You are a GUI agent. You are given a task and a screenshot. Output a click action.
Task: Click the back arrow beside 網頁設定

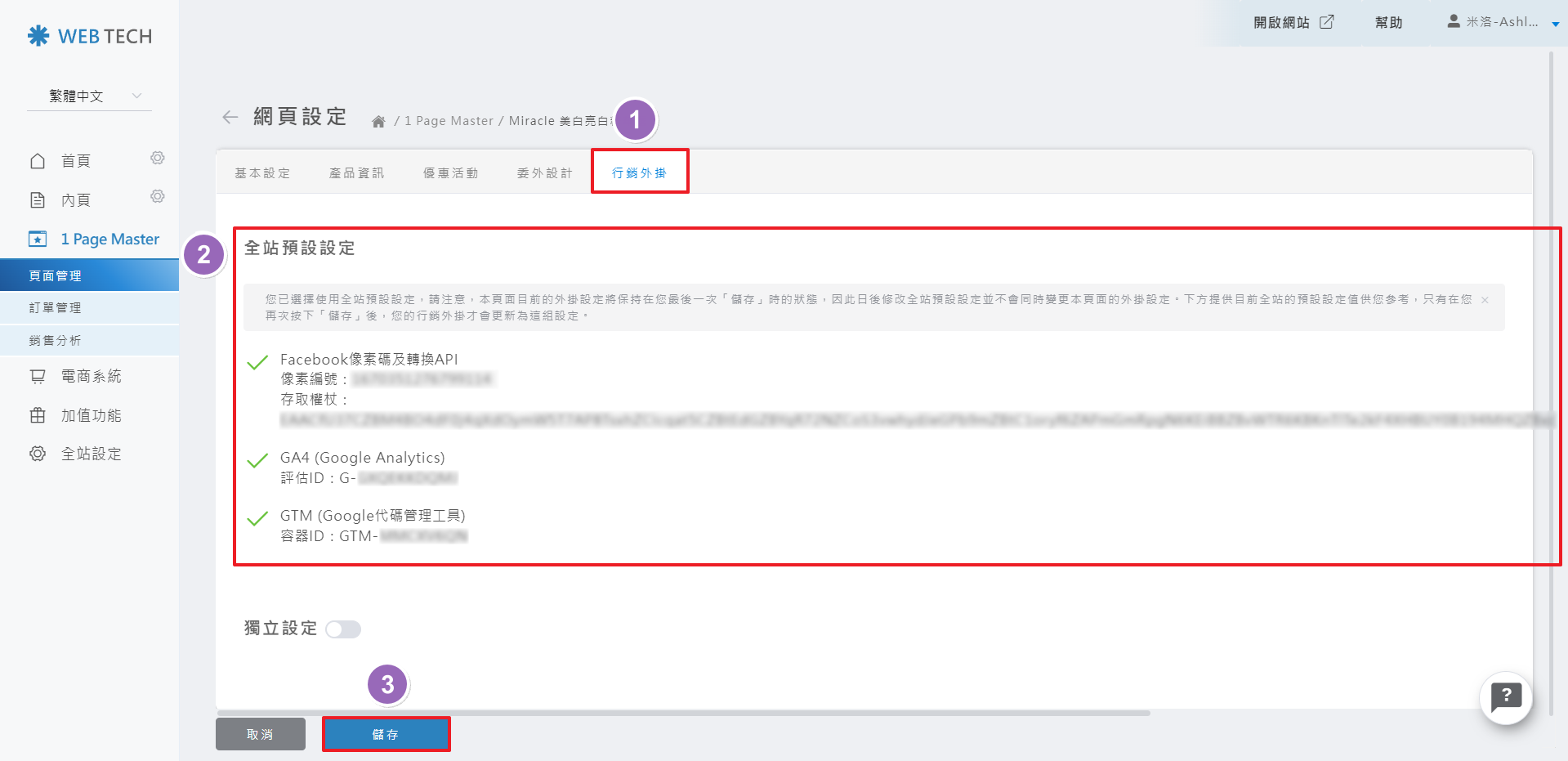(x=230, y=118)
